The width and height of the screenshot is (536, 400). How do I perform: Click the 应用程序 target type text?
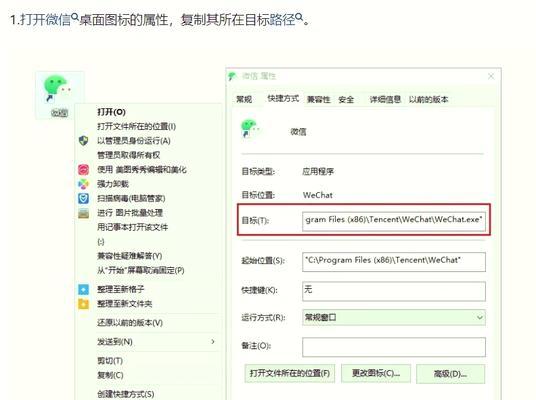pyautogui.click(x=318, y=171)
